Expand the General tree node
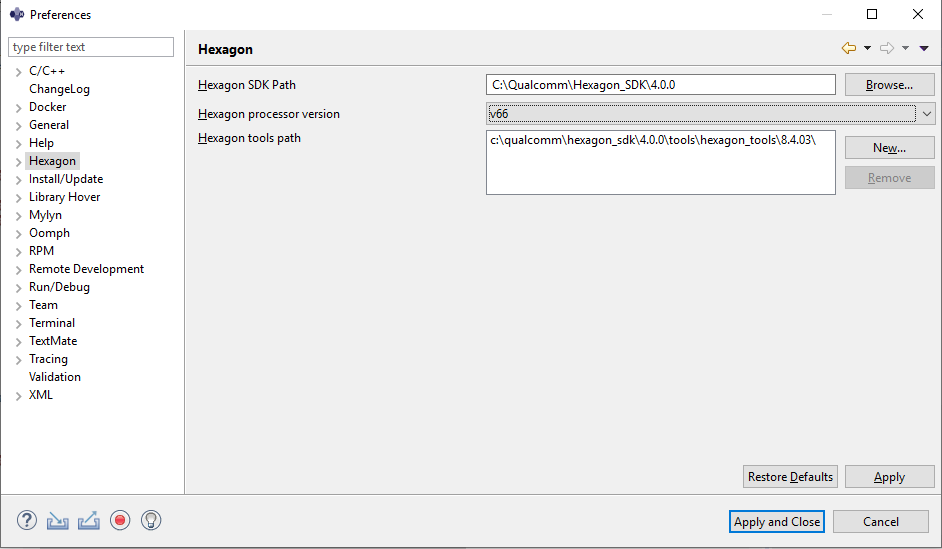 [x=19, y=126]
